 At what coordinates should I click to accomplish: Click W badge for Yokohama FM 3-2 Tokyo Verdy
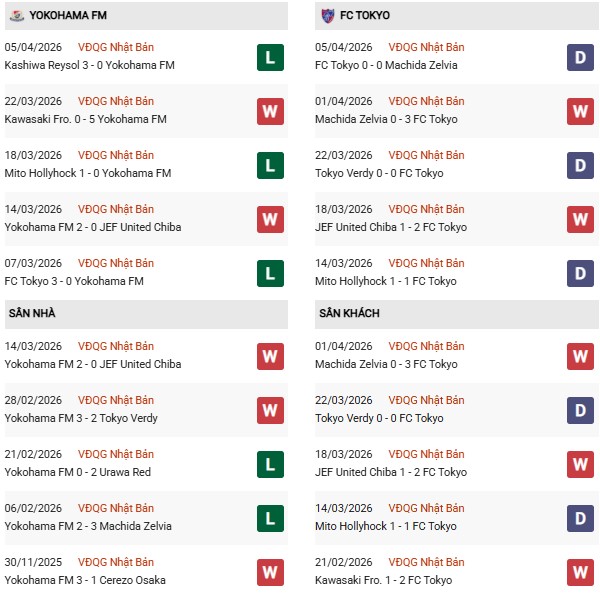coord(269,410)
